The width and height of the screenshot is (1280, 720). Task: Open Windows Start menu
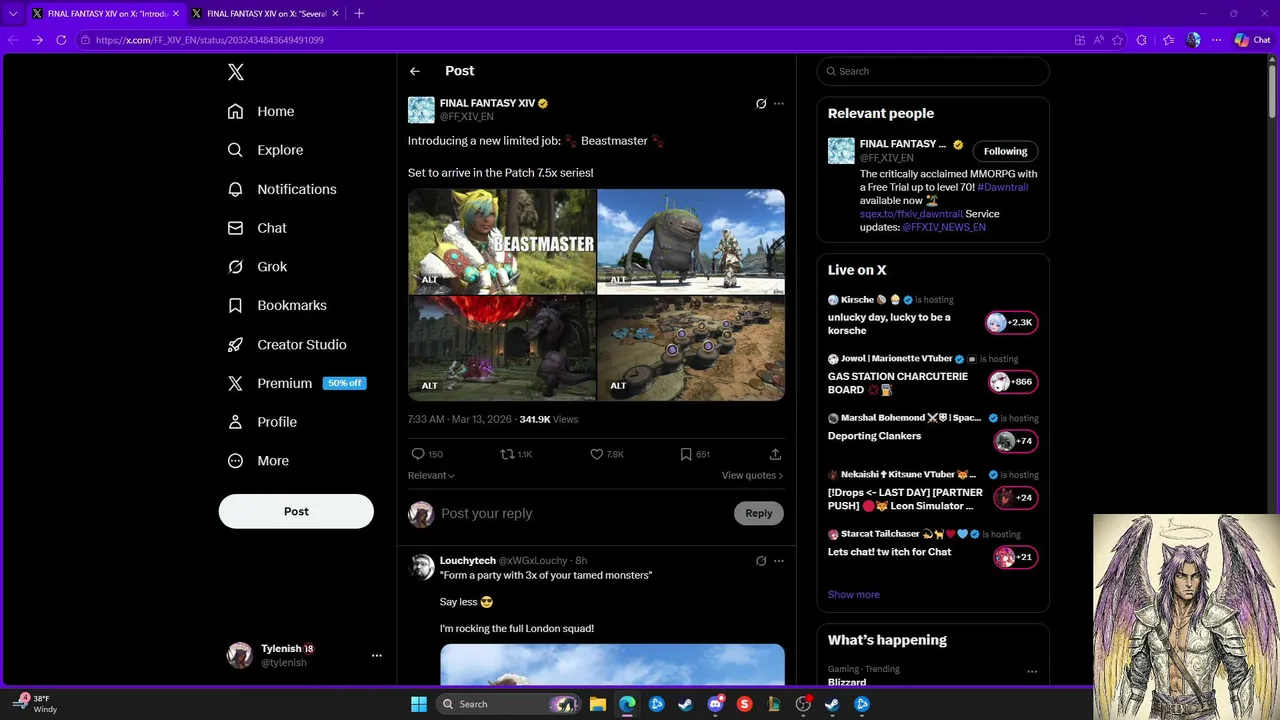tap(419, 704)
